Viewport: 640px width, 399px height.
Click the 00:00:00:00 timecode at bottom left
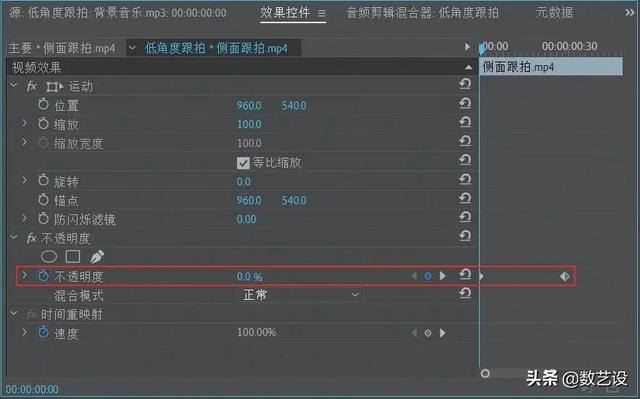coord(32,389)
